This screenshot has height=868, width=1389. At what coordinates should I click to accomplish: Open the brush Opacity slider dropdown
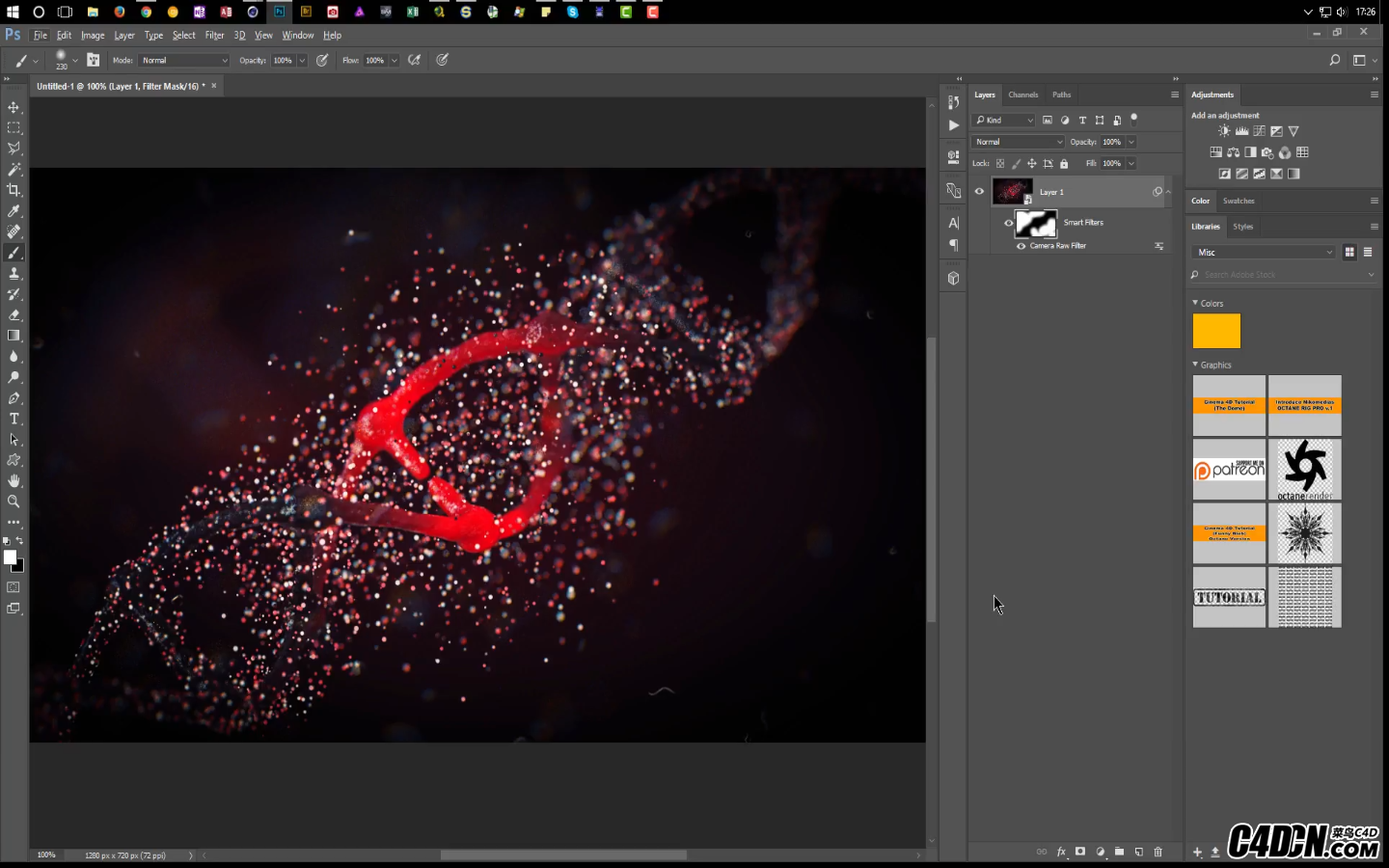pyautogui.click(x=302, y=61)
